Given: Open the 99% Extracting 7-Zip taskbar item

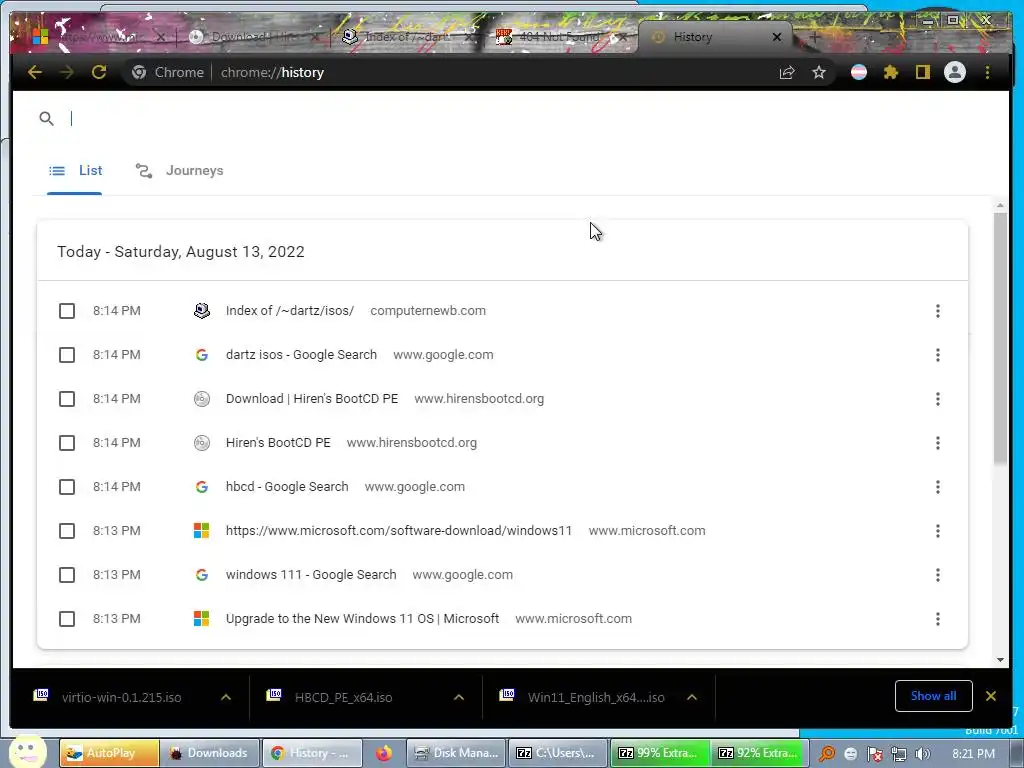Looking at the screenshot, I should pos(658,753).
